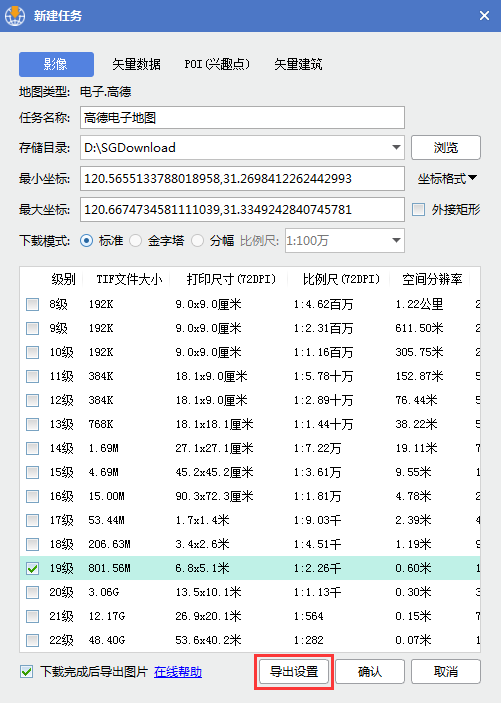501x703 pixels.
Task: Click the 浏览 button
Action: [446, 148]
